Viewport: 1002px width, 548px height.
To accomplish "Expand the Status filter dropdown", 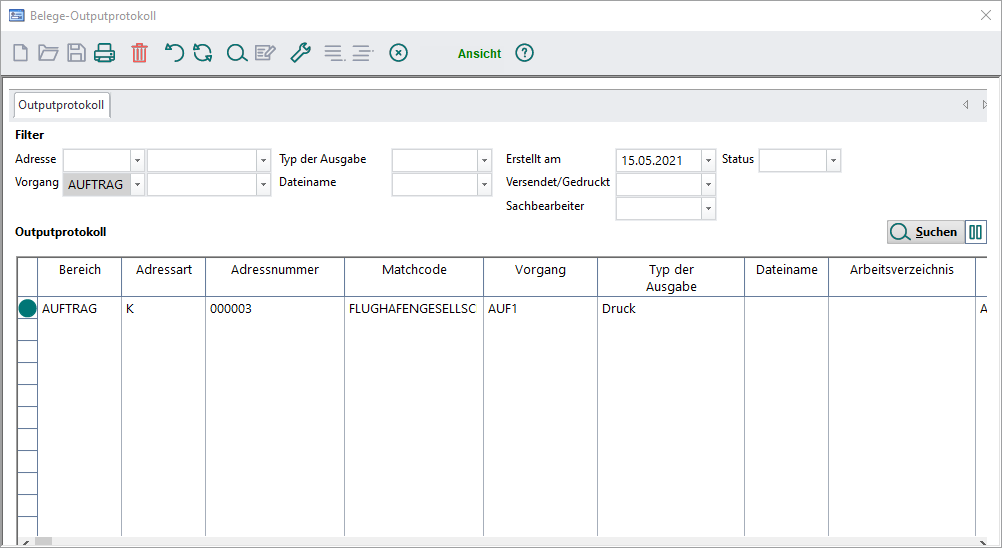I will (x=833, y=160).
